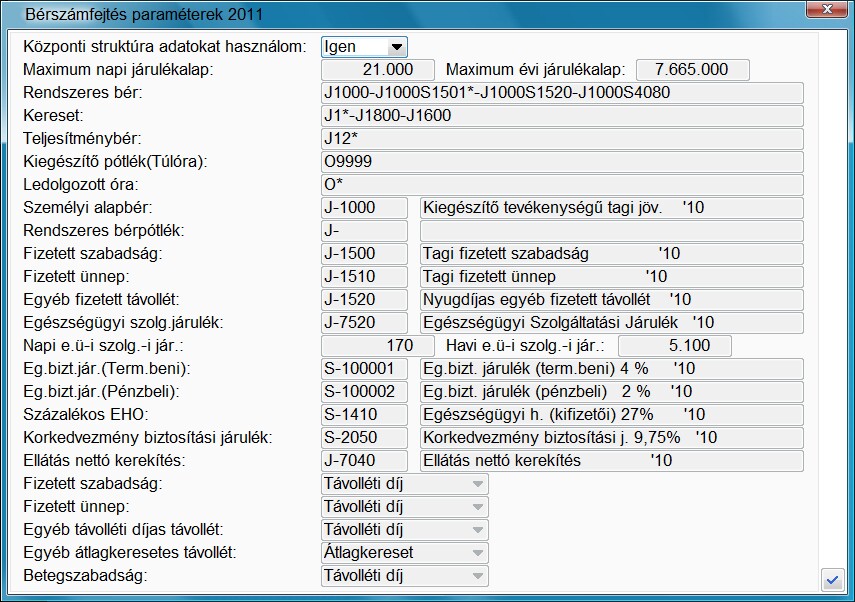Click the Maximum napi járulékalap field
The height and width of the screenshot is (602, 855).
(x=378, y=70)
